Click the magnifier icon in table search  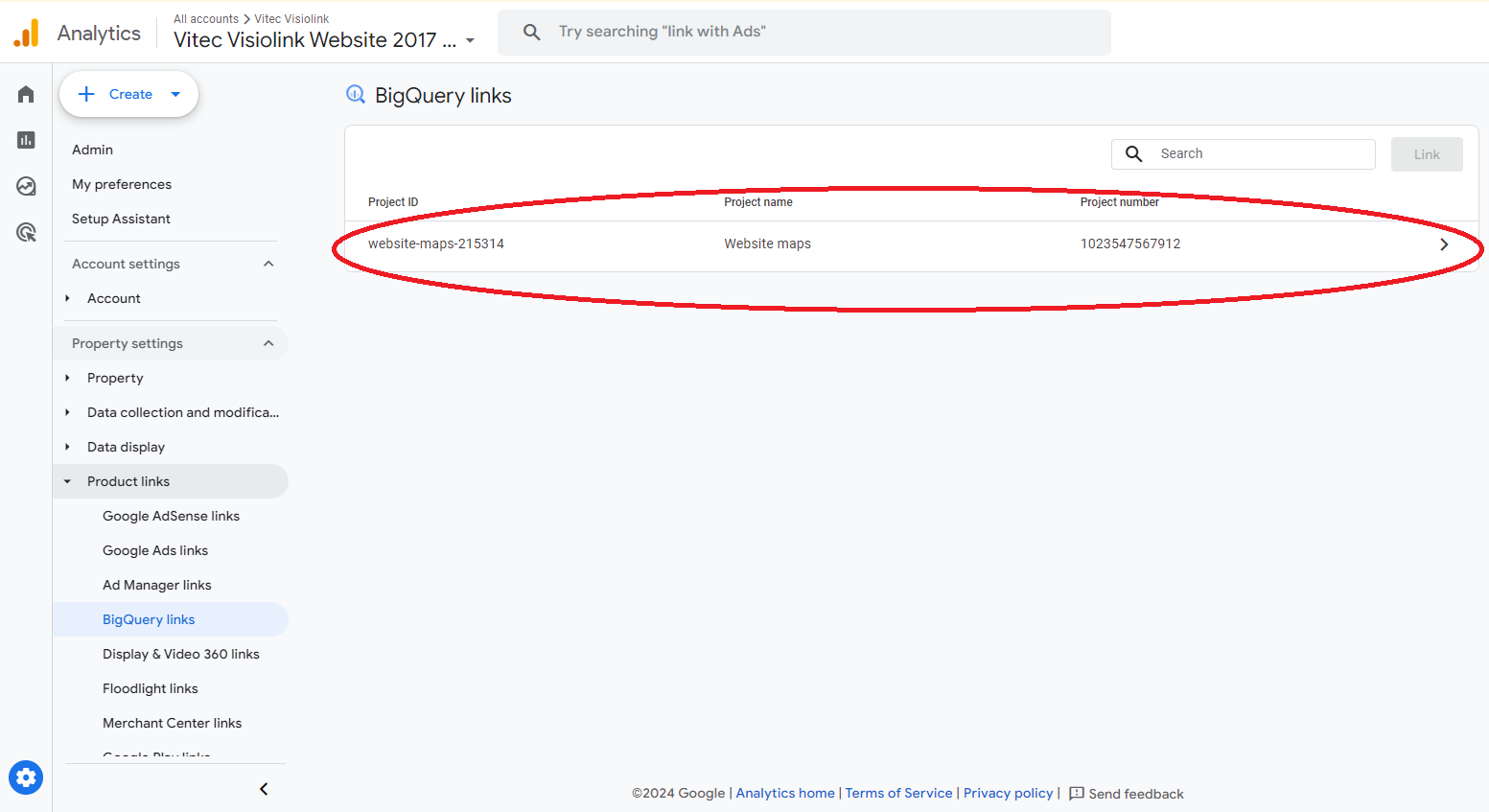1133,153
